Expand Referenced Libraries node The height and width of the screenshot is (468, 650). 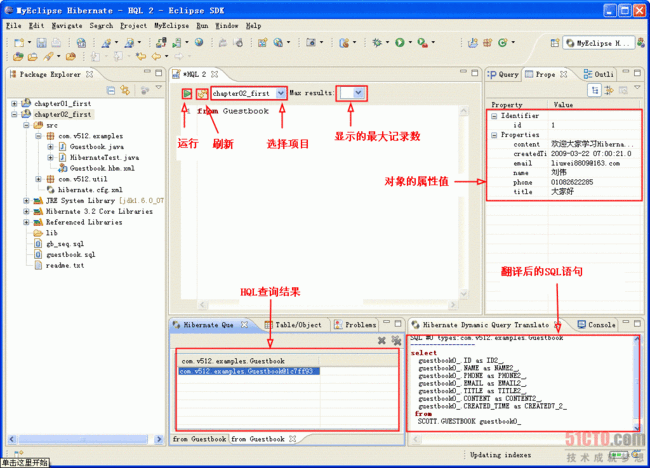tap(26, 222)
